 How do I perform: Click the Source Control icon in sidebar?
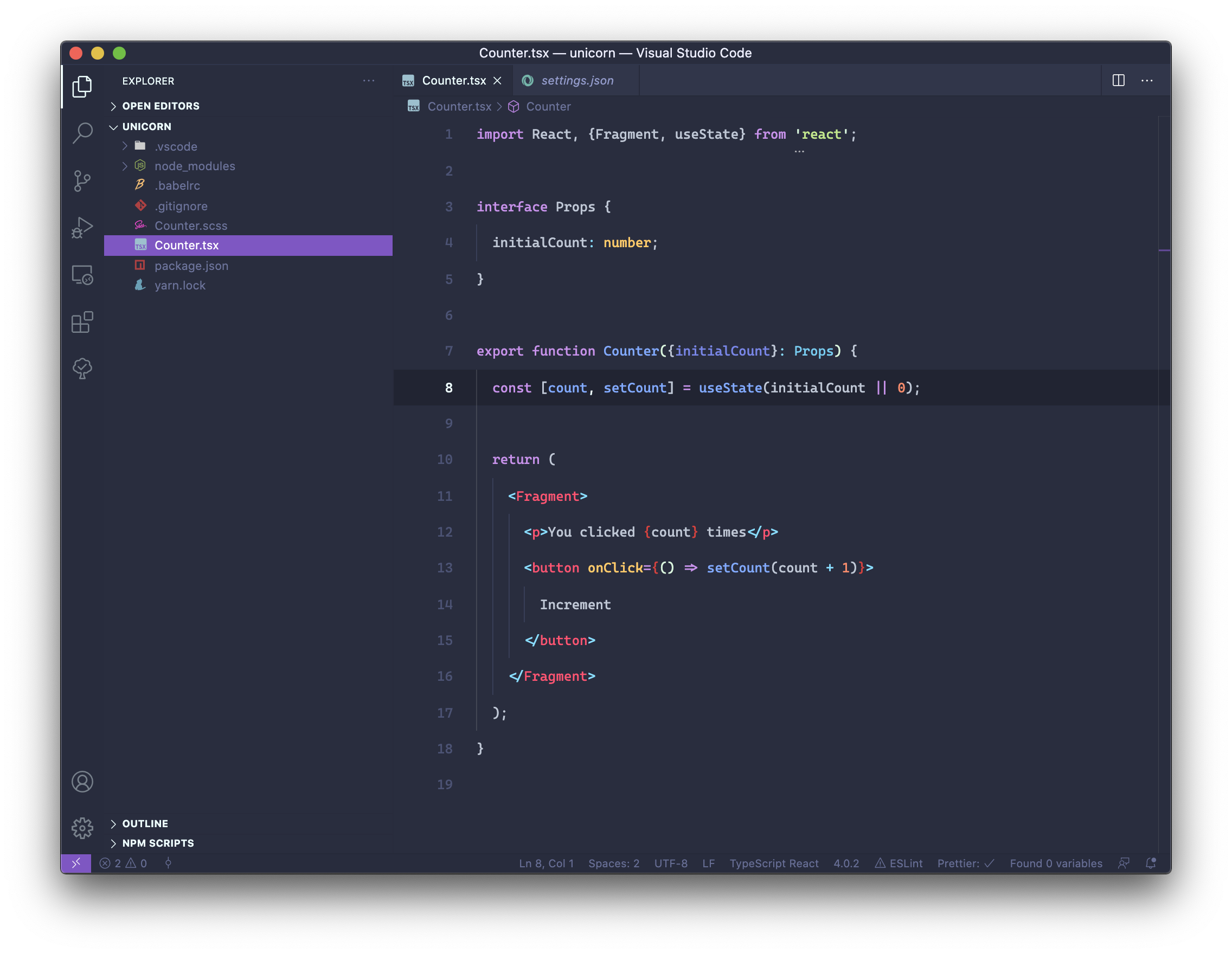(x=83, y=178)
